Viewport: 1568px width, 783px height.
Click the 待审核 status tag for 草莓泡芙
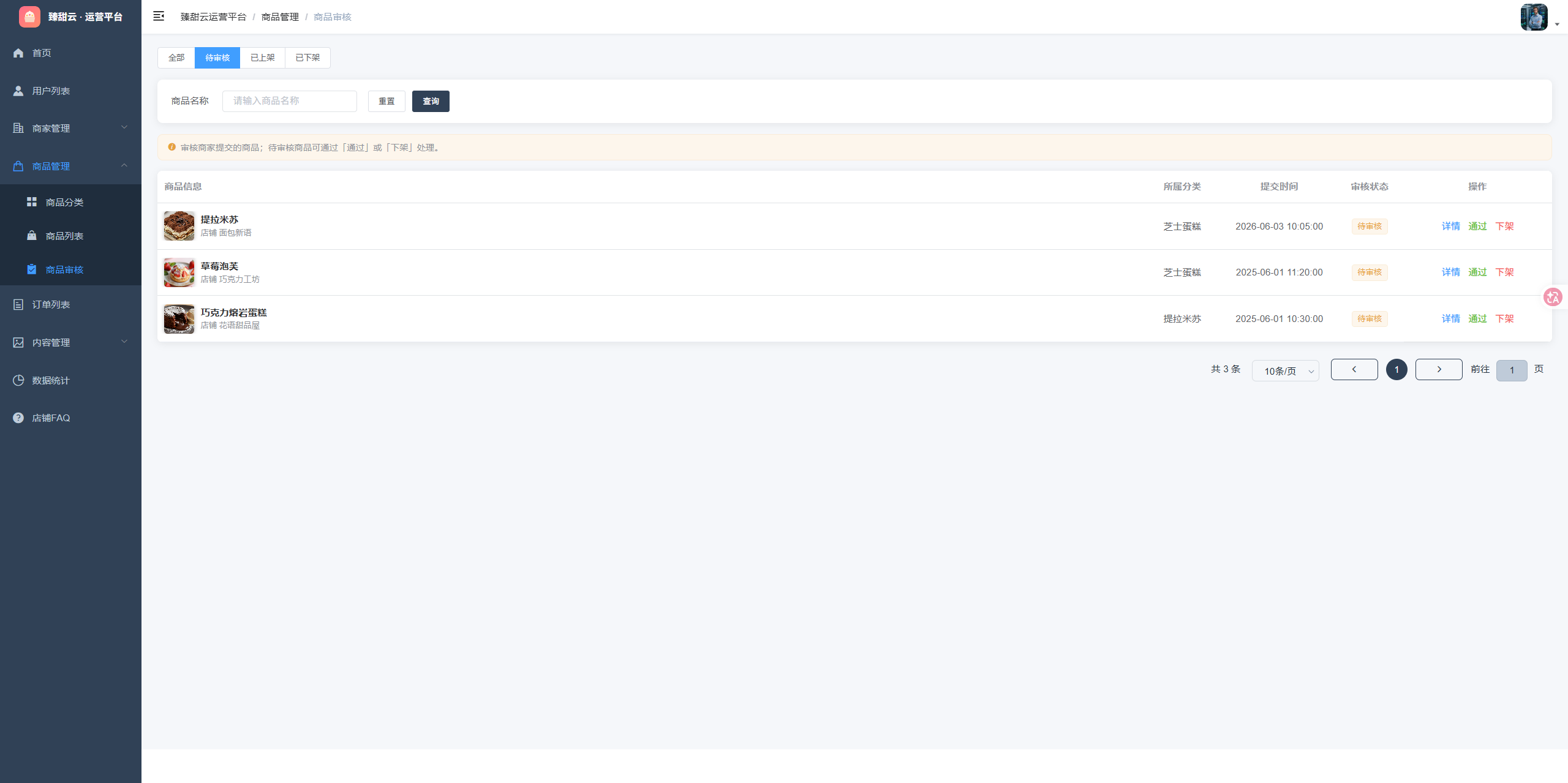(x=1370, y=272)
